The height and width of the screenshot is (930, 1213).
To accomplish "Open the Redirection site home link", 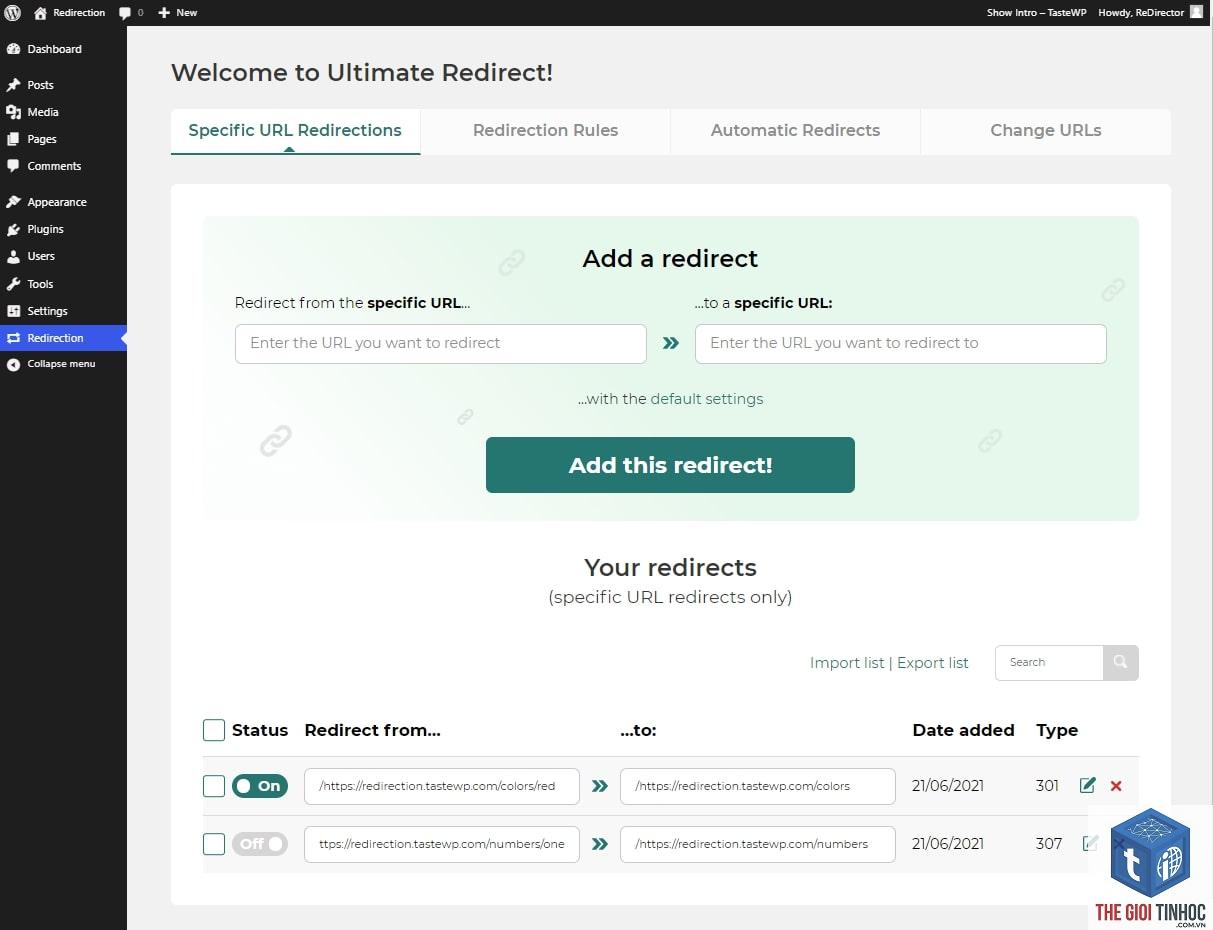I will coord(70,13).
